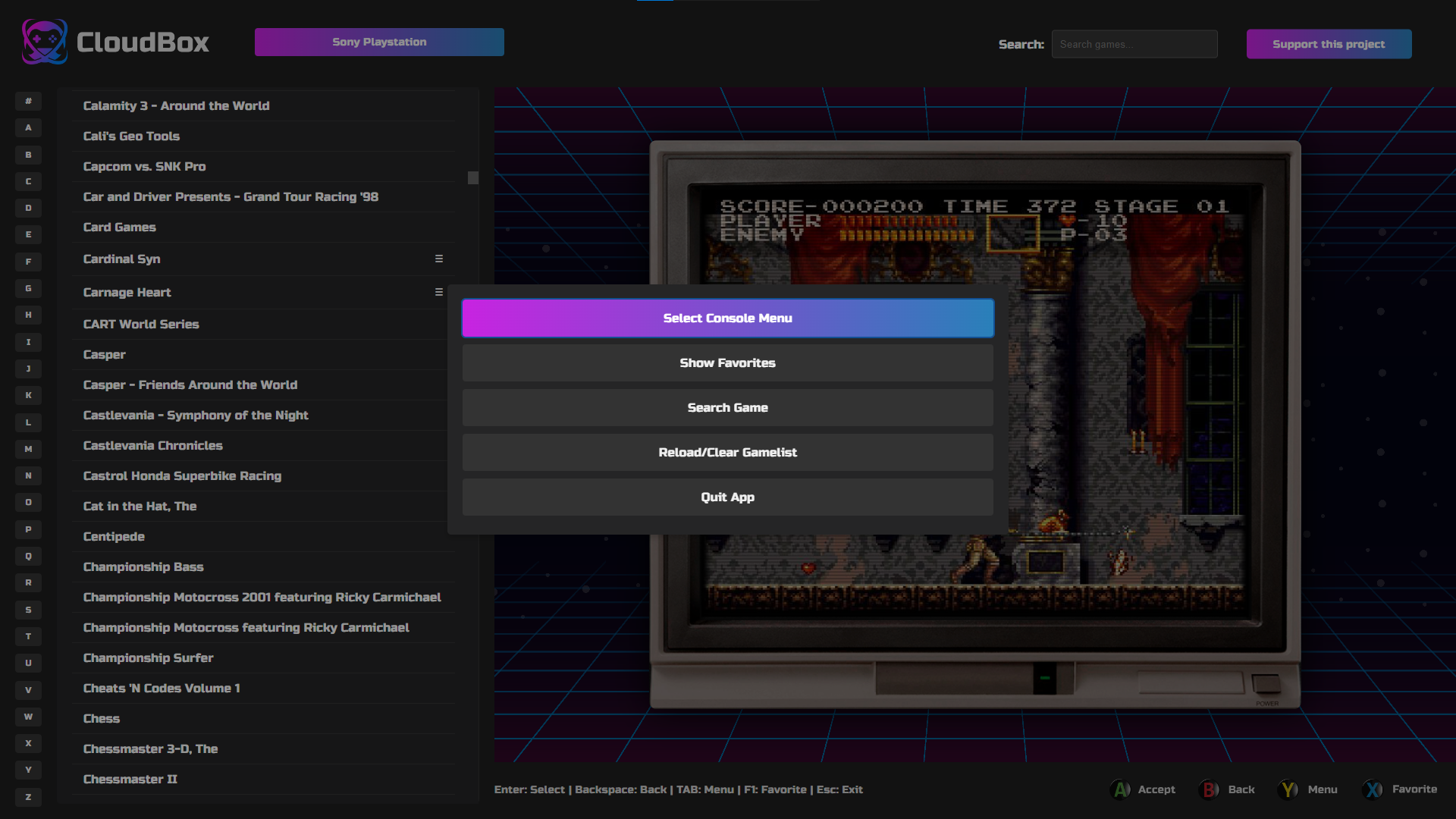
Task: Click the Castlevania screenshot TV preview
Action: point(975,425)
